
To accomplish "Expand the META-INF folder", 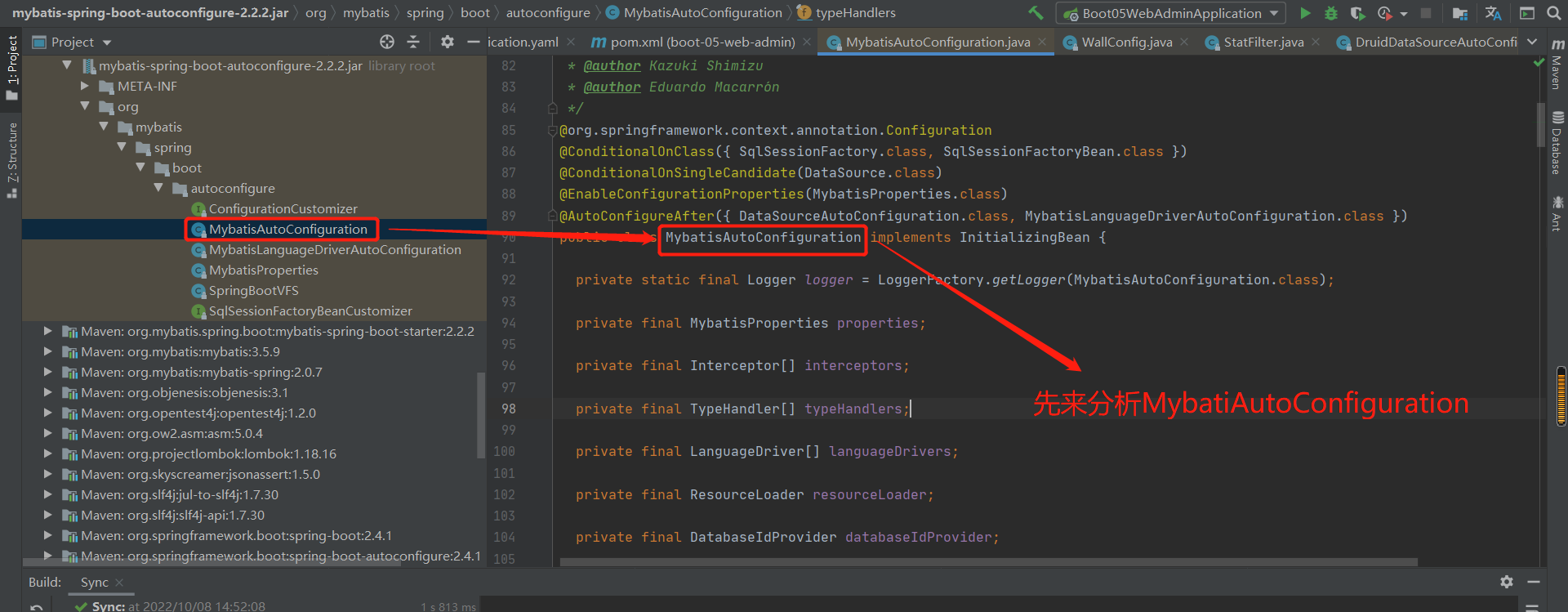I will tap(85, 85).
